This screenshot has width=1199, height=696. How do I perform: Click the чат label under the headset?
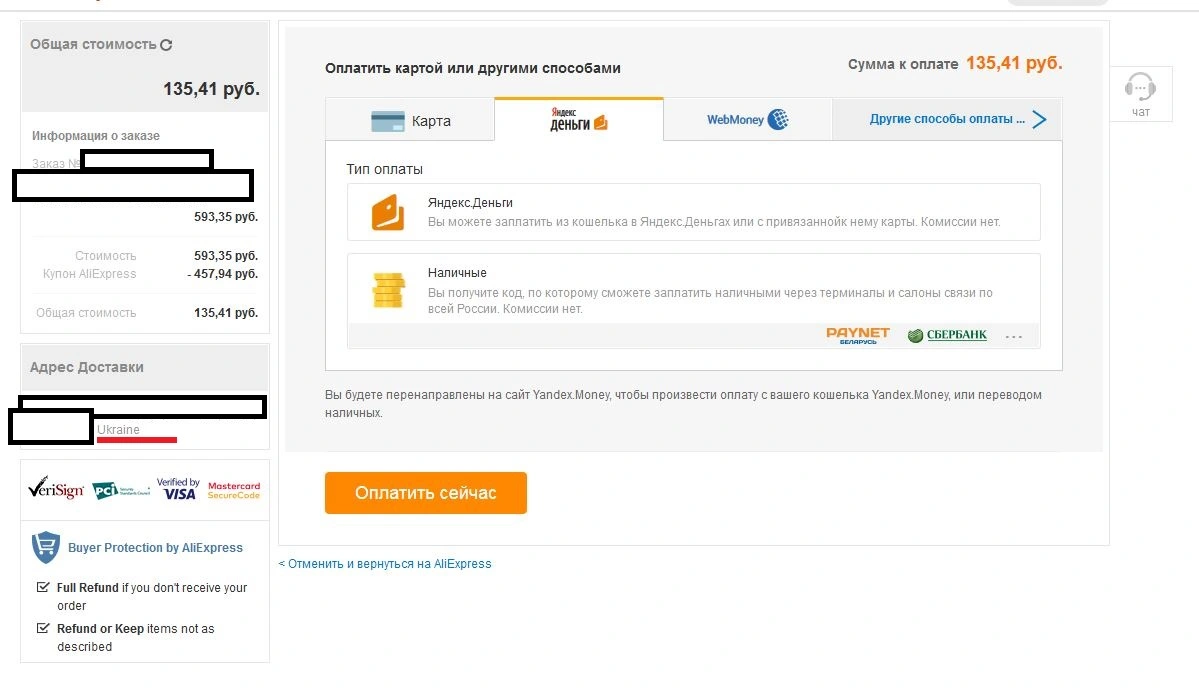click(x=1140, y=112)
